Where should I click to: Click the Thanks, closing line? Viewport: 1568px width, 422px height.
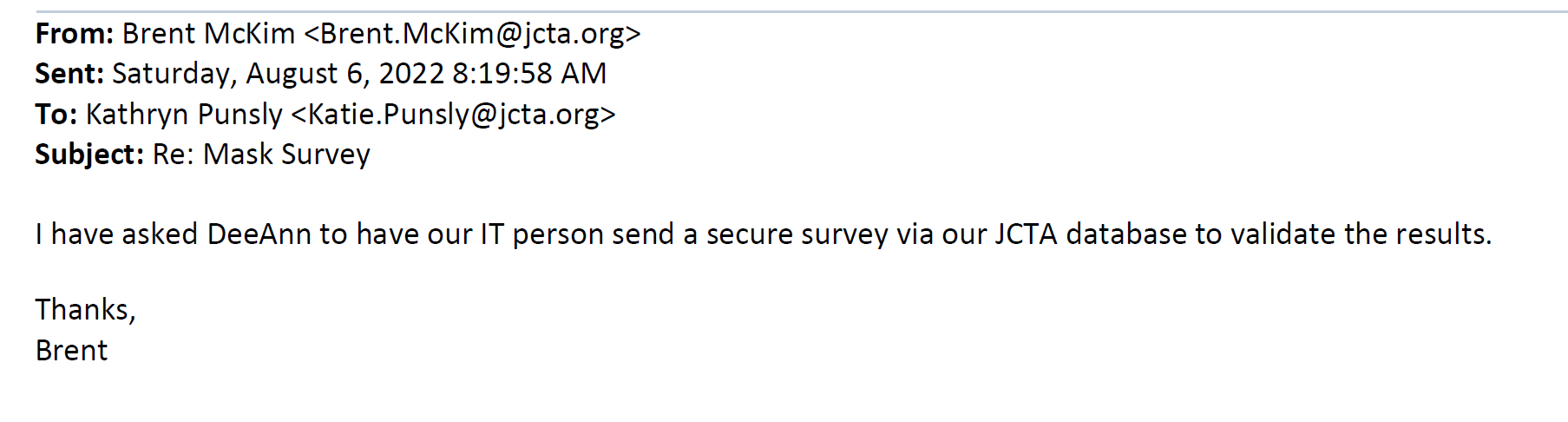tap(85, 310)
